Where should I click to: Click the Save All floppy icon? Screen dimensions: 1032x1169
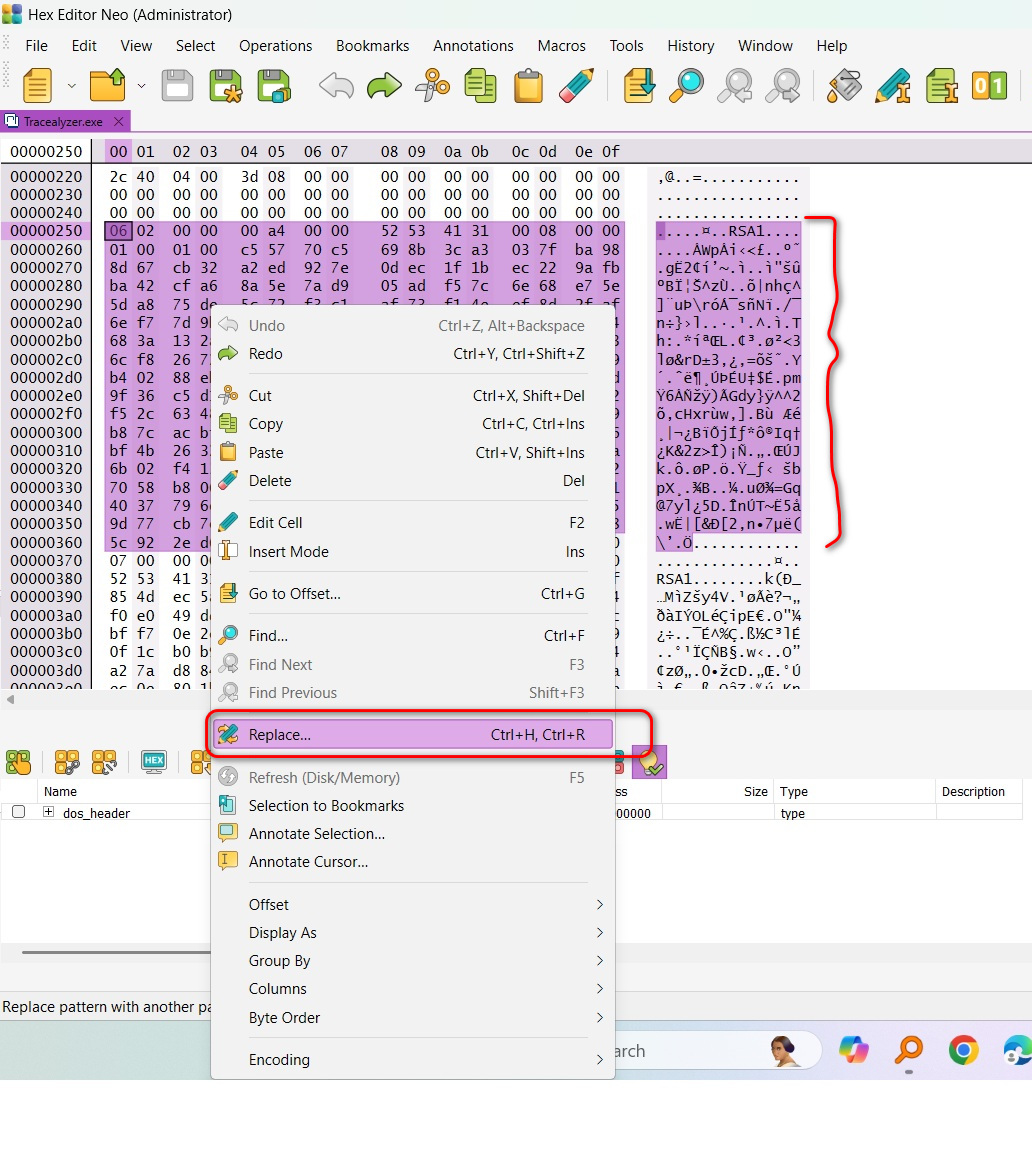274,86
